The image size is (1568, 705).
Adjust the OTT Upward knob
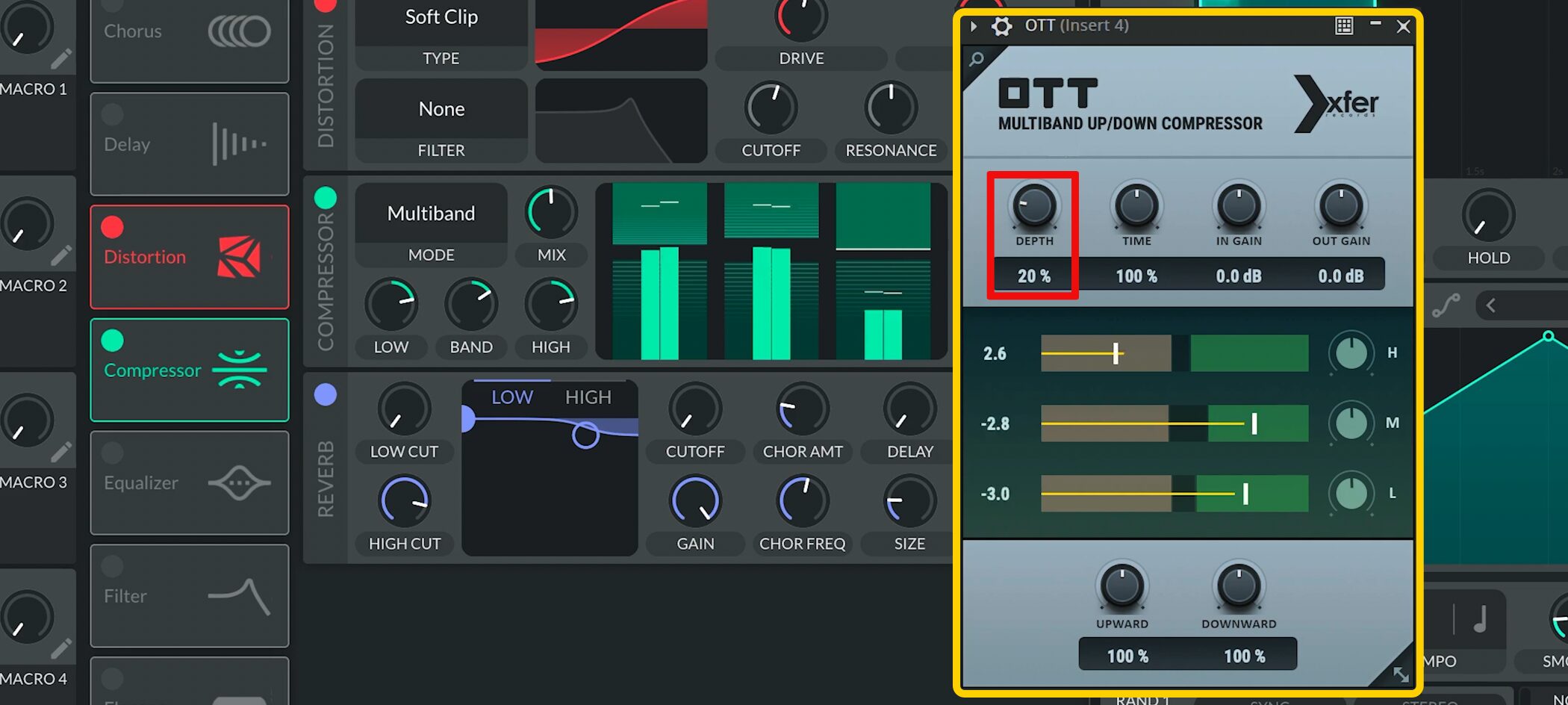click(1121, 586)
